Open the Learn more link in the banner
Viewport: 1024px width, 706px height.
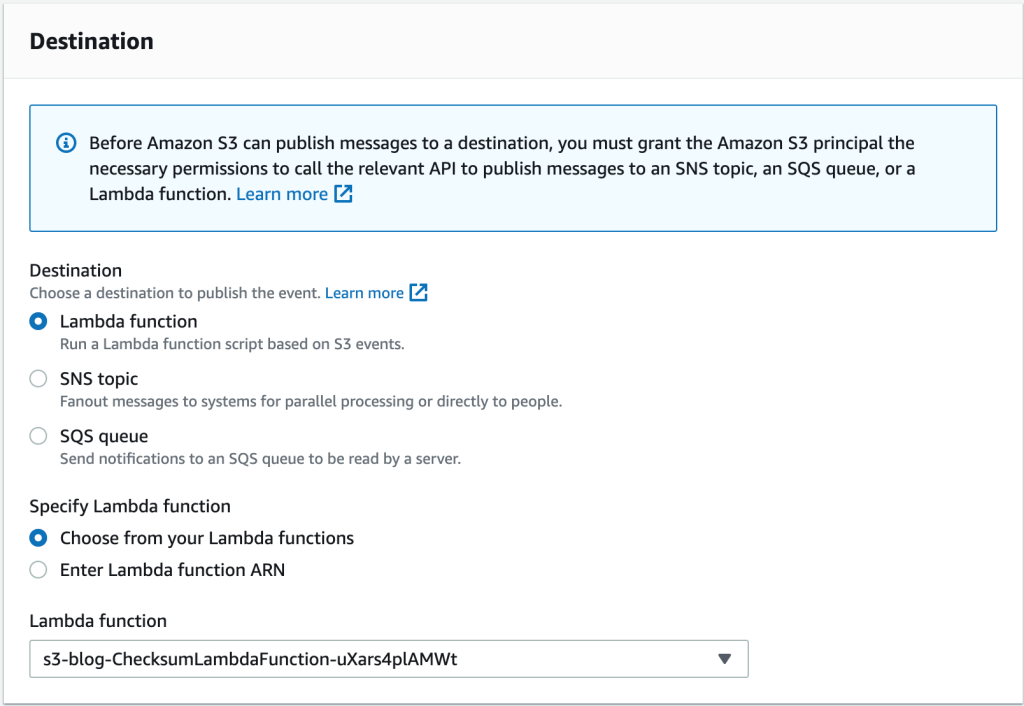click(281, 193)
